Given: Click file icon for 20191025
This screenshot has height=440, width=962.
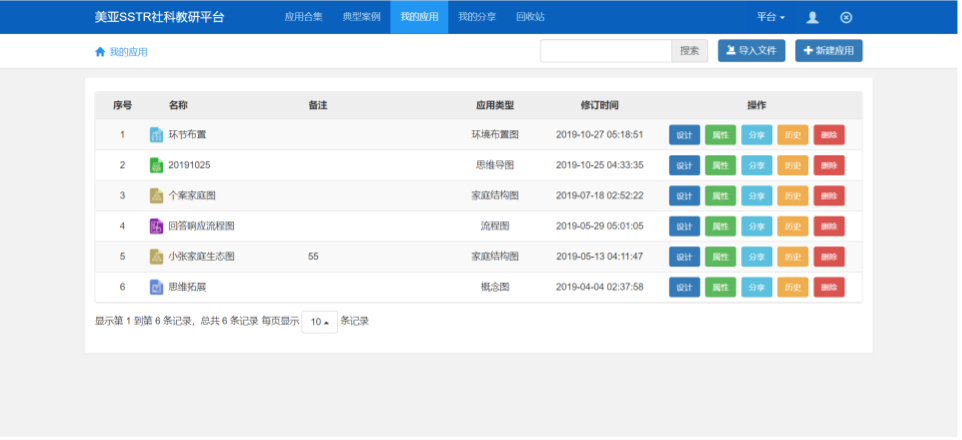Looking at the screenshot, I should (156, 165).
